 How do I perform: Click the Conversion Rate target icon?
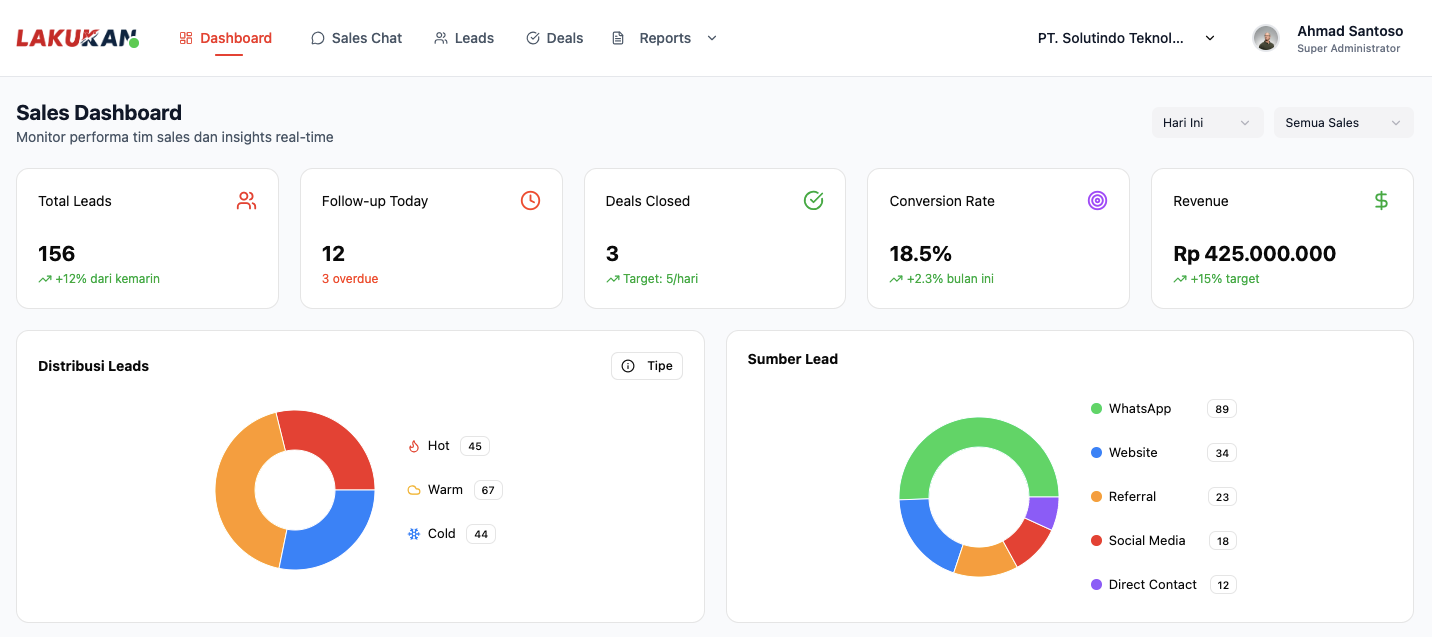[1097, 201]
